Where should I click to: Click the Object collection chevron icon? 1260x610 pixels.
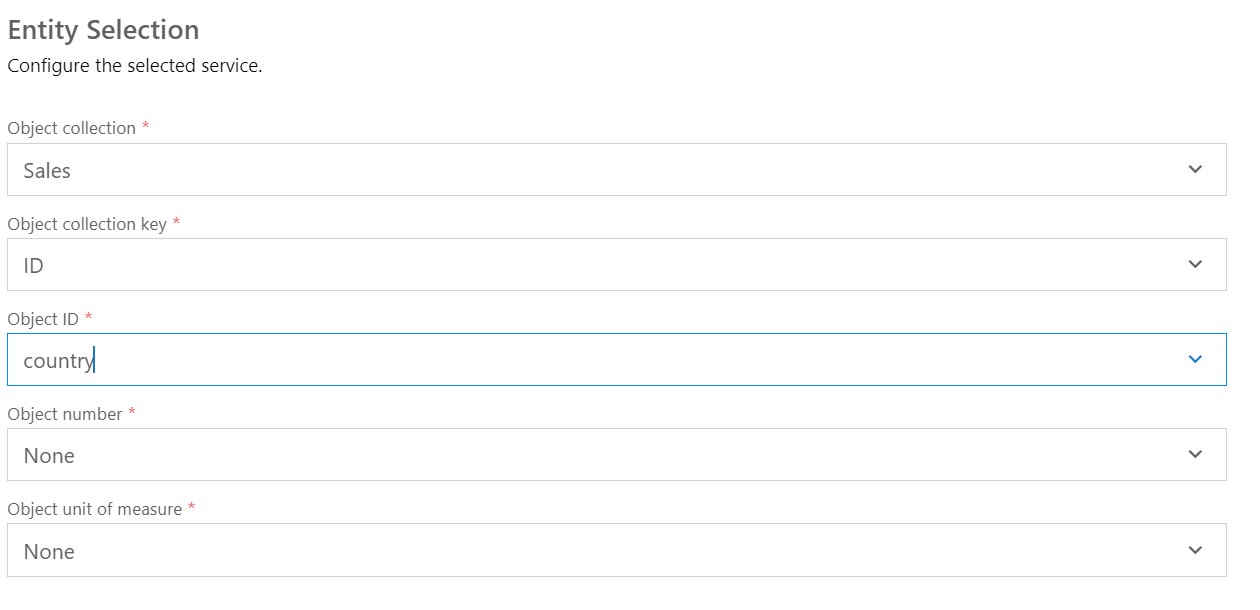pyautogui.click(x=1194, y=169)
